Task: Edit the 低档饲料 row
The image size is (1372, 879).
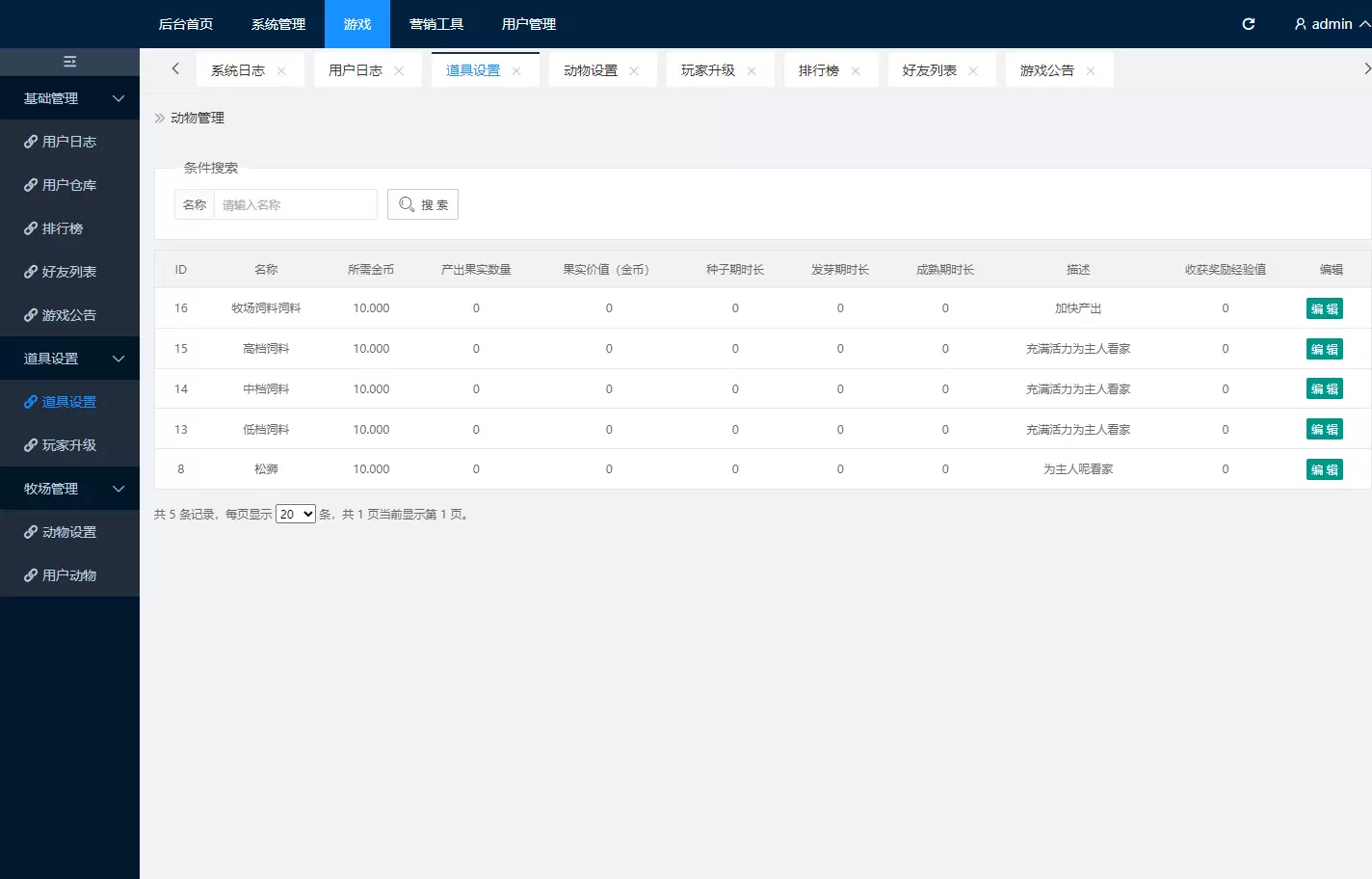Action: pyautogui.click(x=1324, y=429)
